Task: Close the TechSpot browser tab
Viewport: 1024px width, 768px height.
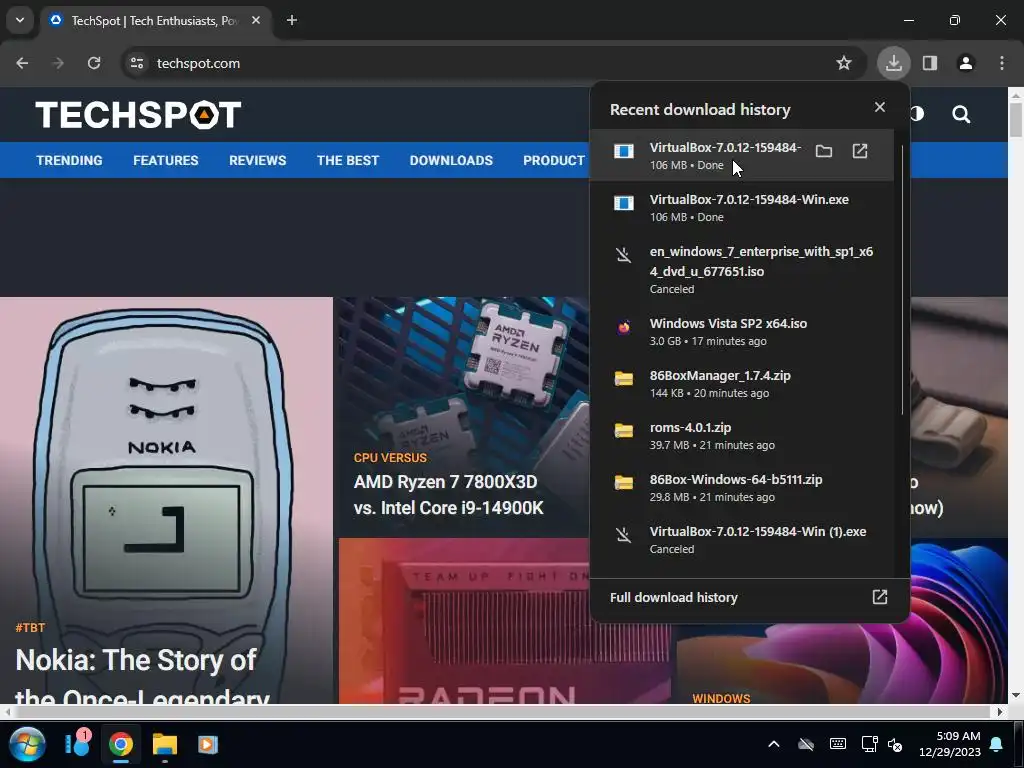Action: (256, 20)
